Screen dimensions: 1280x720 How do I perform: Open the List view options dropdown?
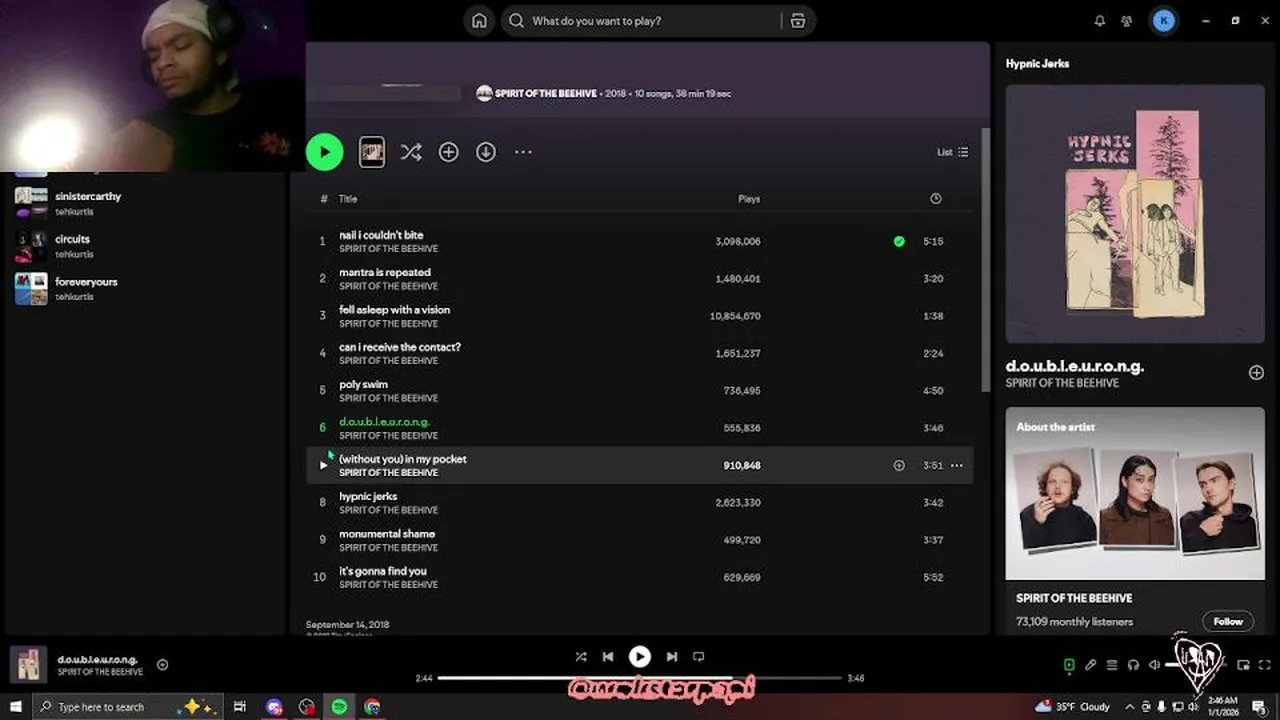[x=952, y=152]
